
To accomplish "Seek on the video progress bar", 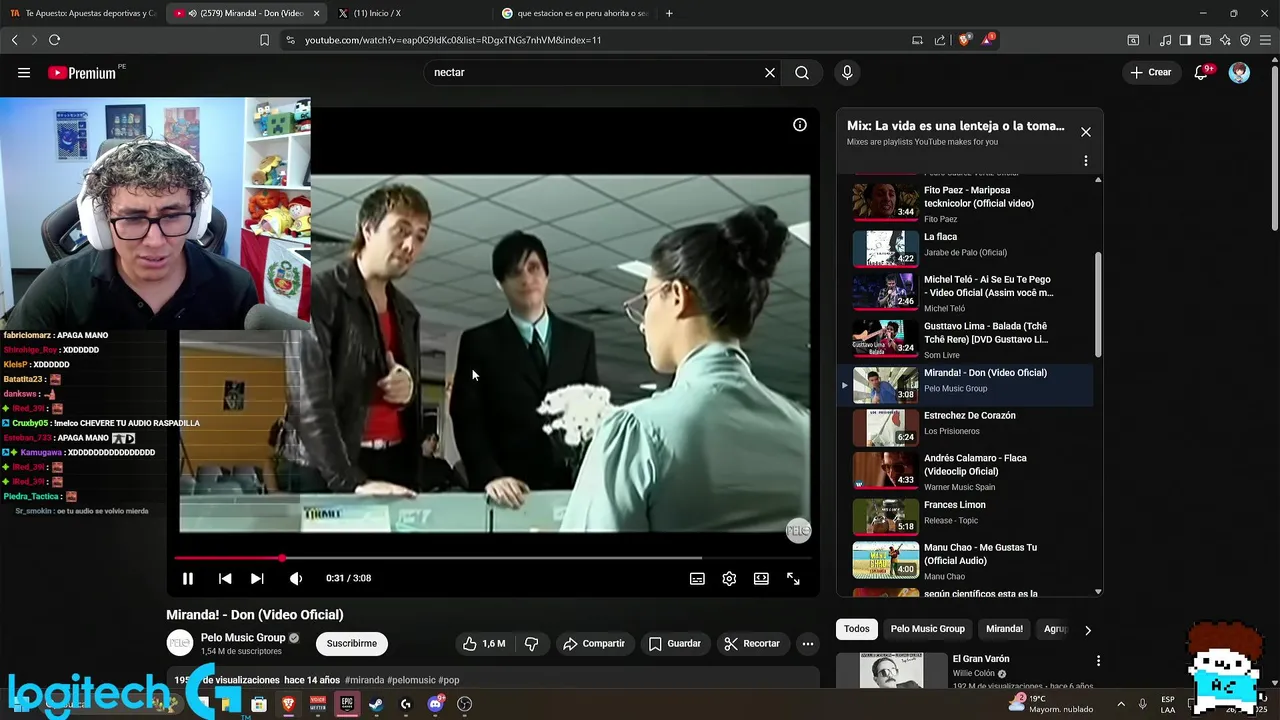I will 492,558.
